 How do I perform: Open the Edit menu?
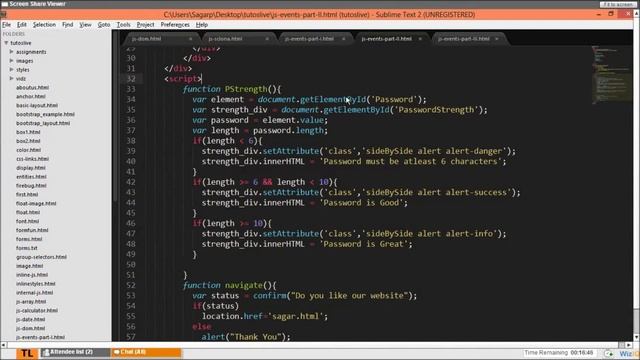click(x=22, y=24)
